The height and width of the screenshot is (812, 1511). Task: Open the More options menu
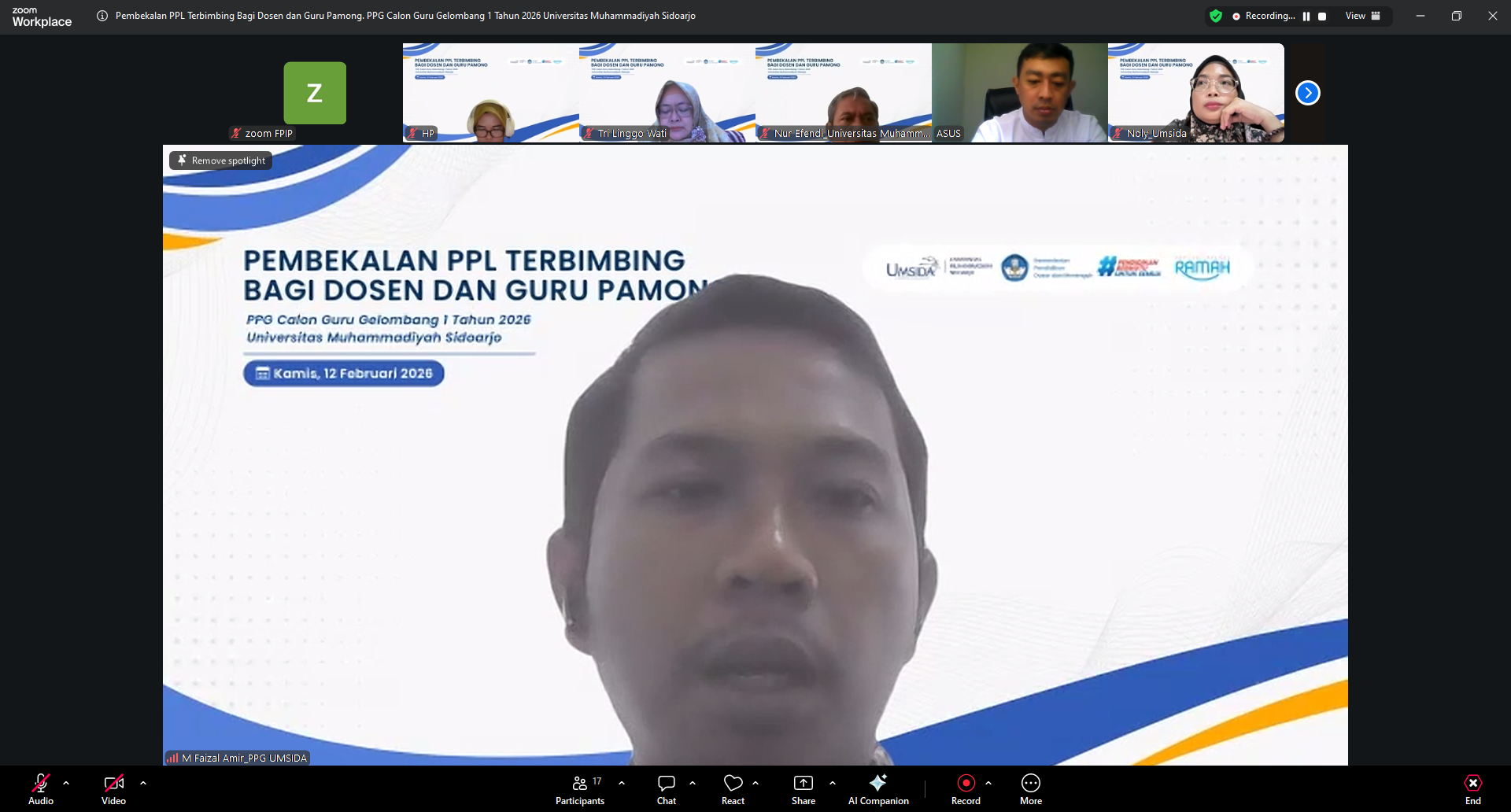pyautogui.click(x=1030, y=787)
